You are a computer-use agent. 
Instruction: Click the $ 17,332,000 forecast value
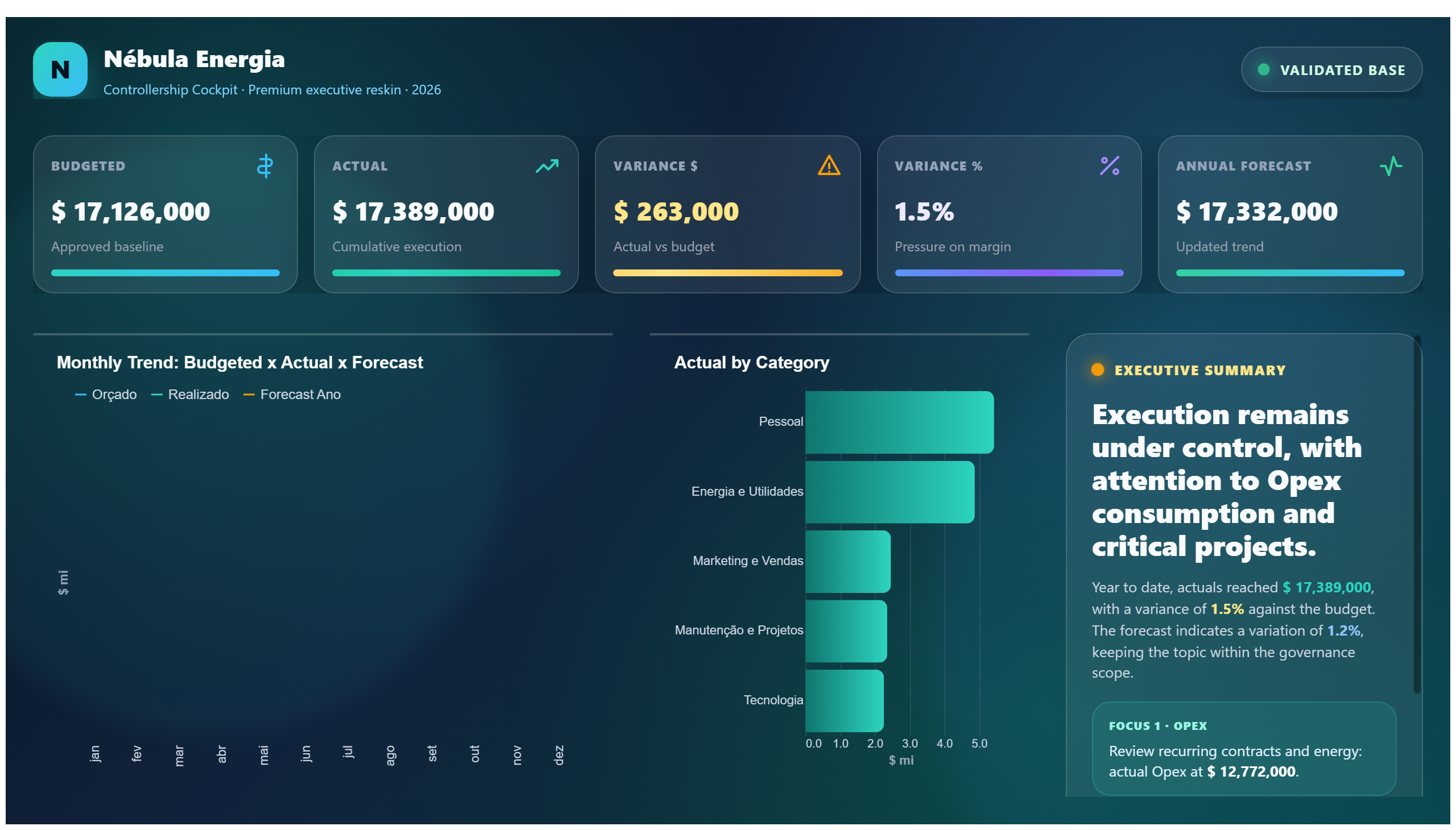[1256, 211]
